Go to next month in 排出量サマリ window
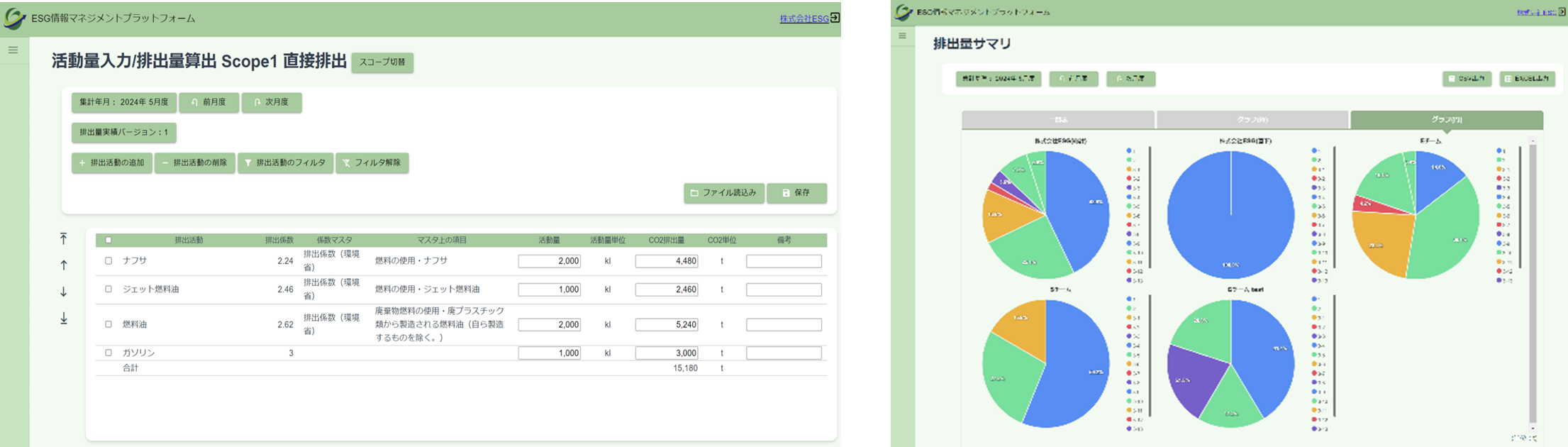This screenshot has width=1568, height=447. coord(1131,79)
